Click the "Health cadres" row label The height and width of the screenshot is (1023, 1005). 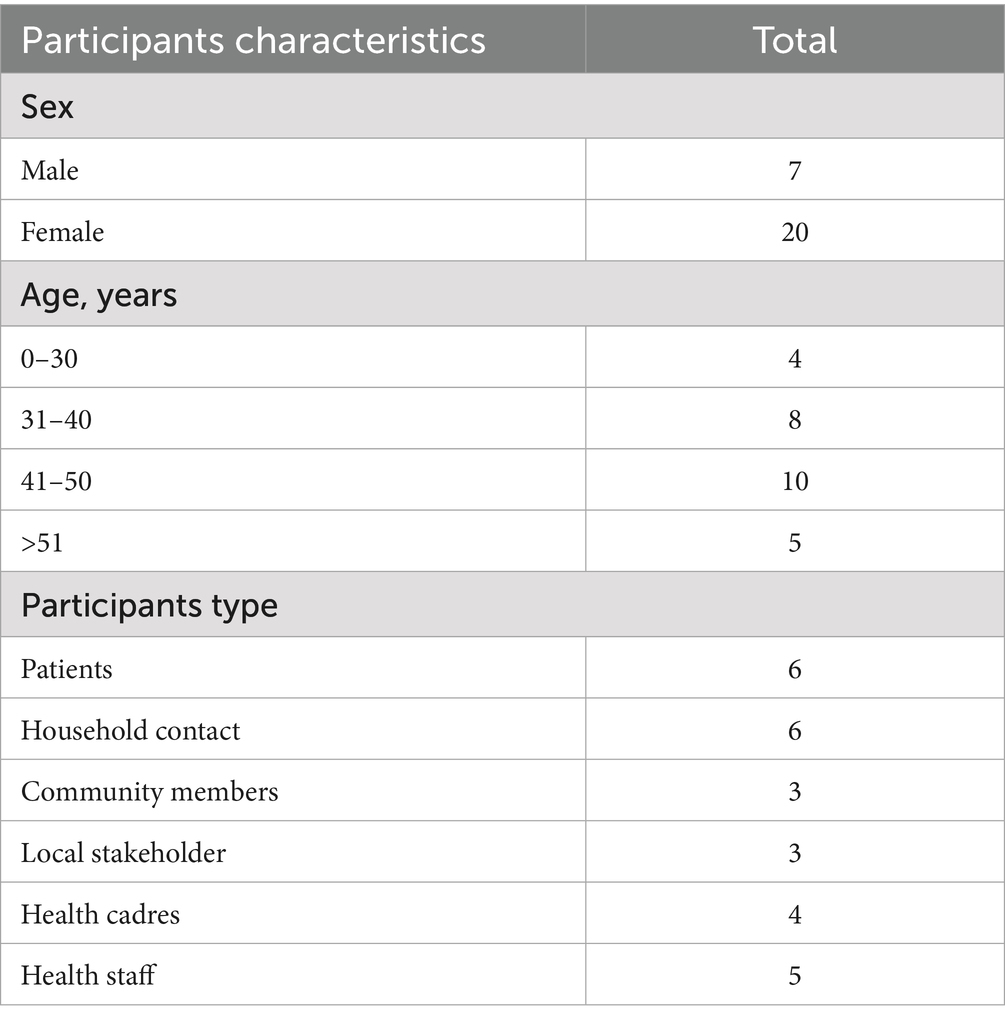pyautogui.click(x=100, y=915)
